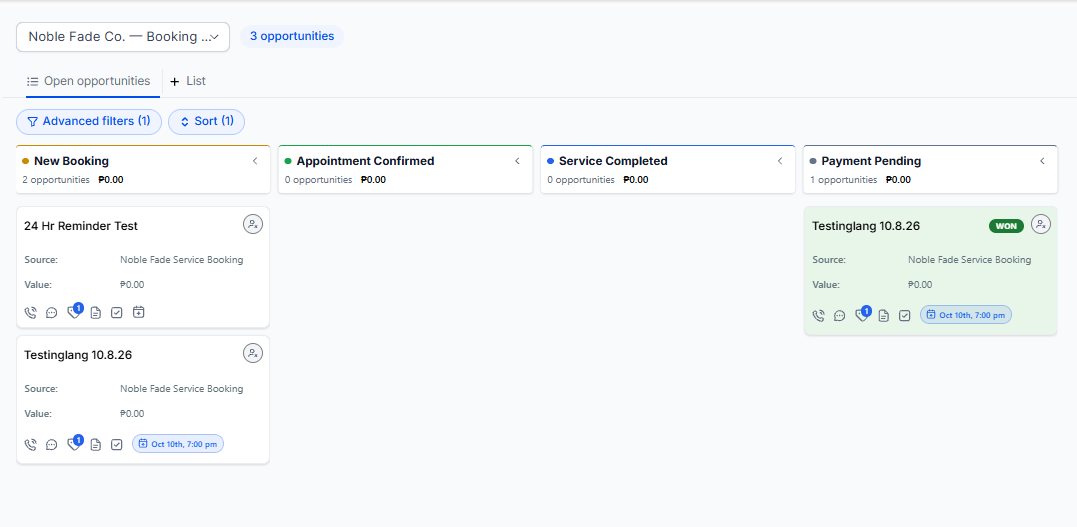Click Oct 10th appointment chip in New Booking
The image size is (1077, 527).
click(178, 444)
